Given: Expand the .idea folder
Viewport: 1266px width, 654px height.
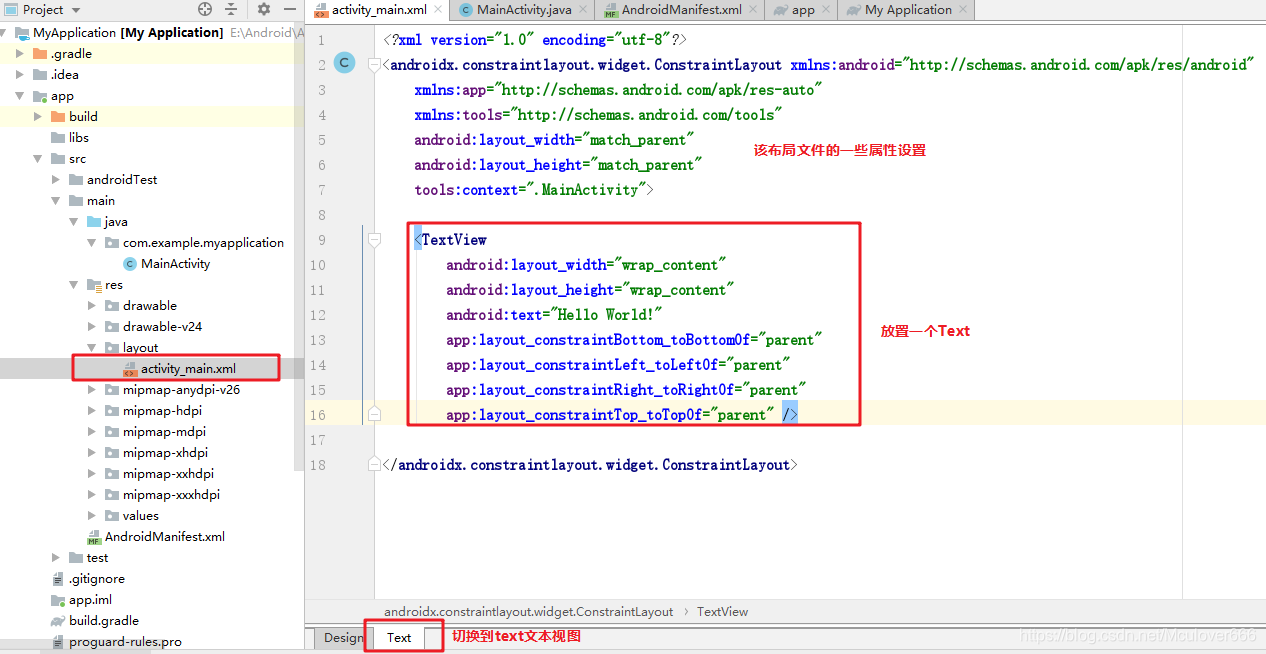Looking at the screenshot, I should point(21,75).
